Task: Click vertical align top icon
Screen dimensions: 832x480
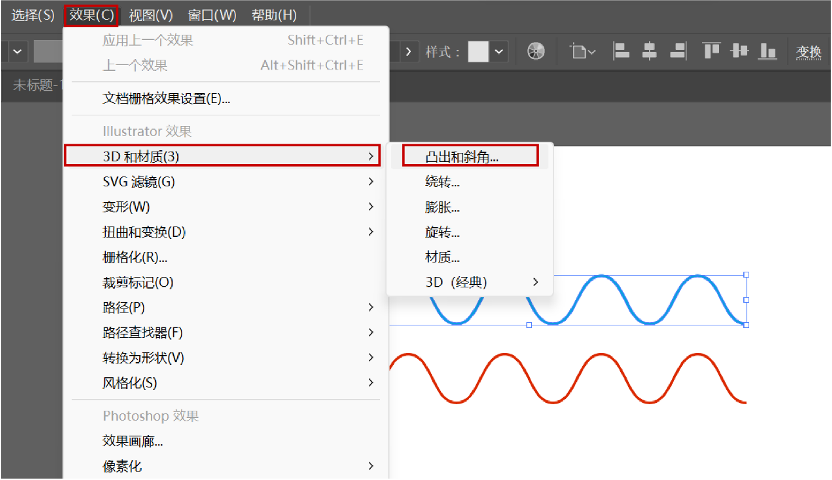Action: coord(711,51)
